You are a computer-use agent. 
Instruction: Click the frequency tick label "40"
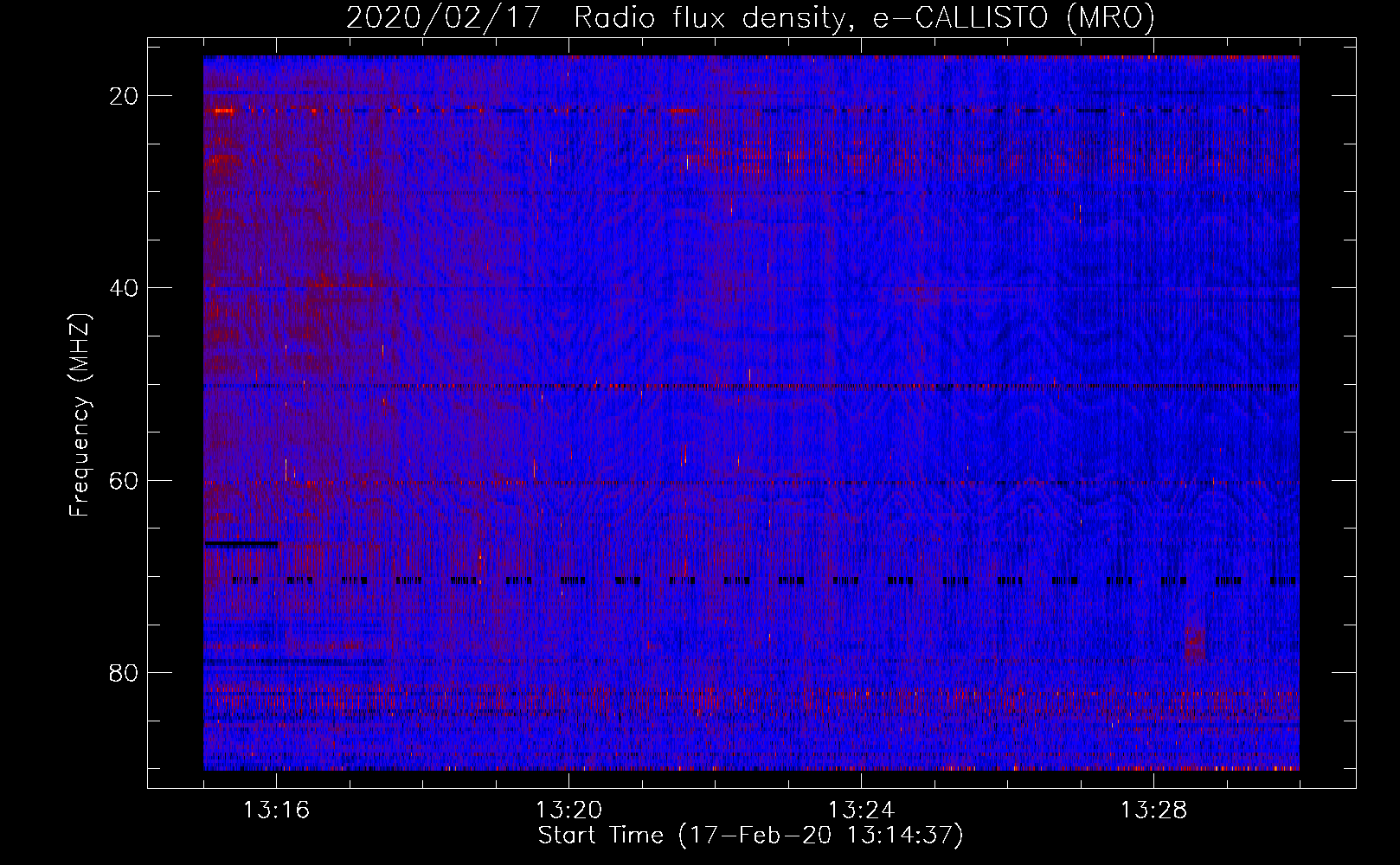coord(125,288)
